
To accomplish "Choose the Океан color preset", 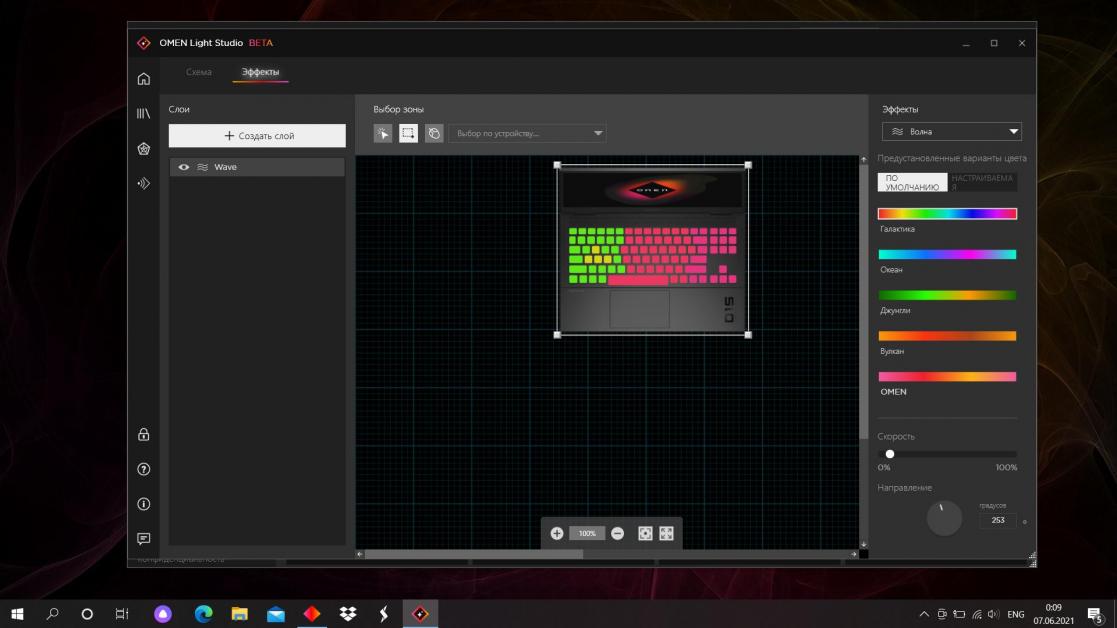I will click(947, 254).
